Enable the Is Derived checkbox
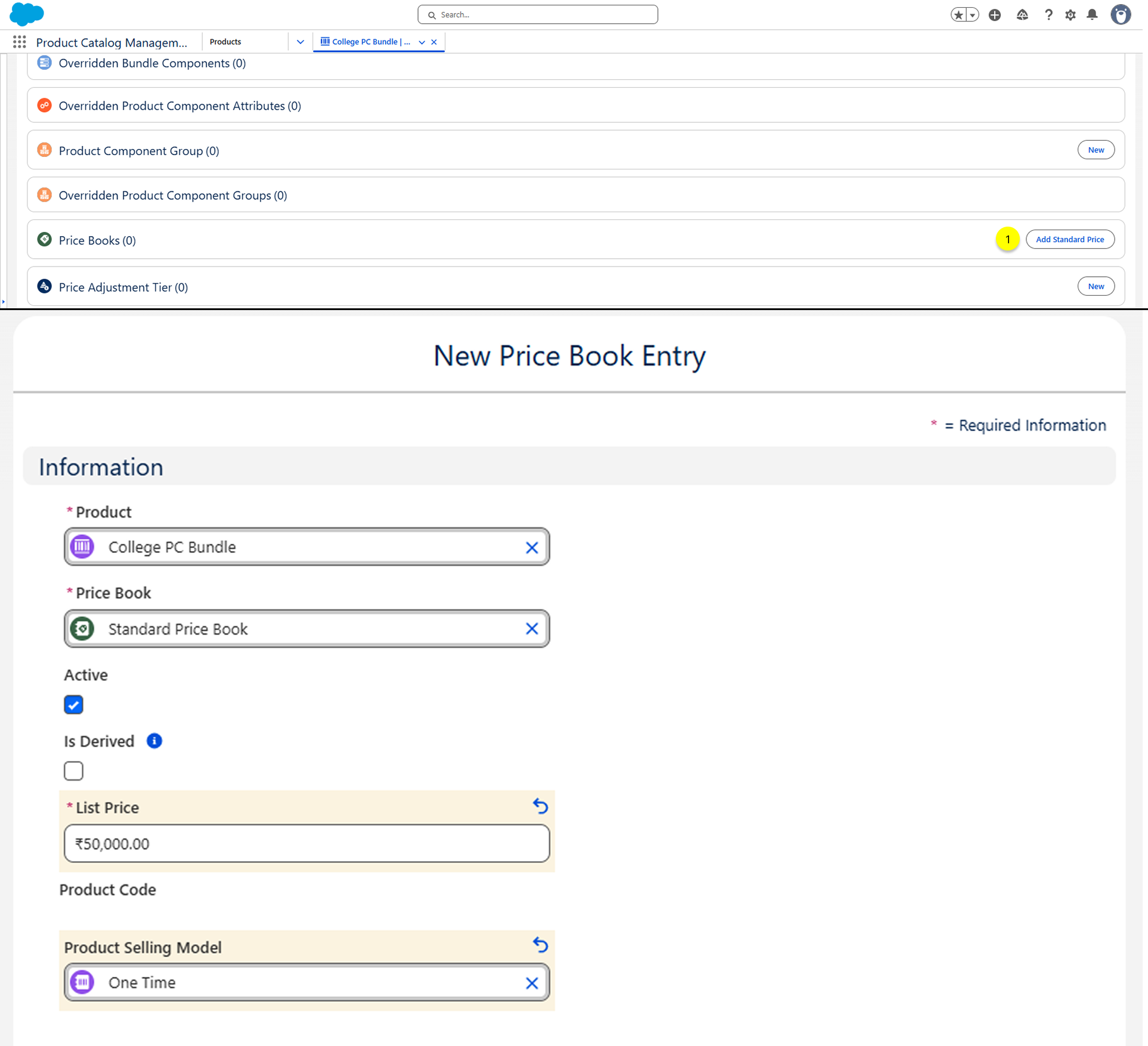Image resolution: width=1148 pixels, height=1046 pixels. coord(73,771)
